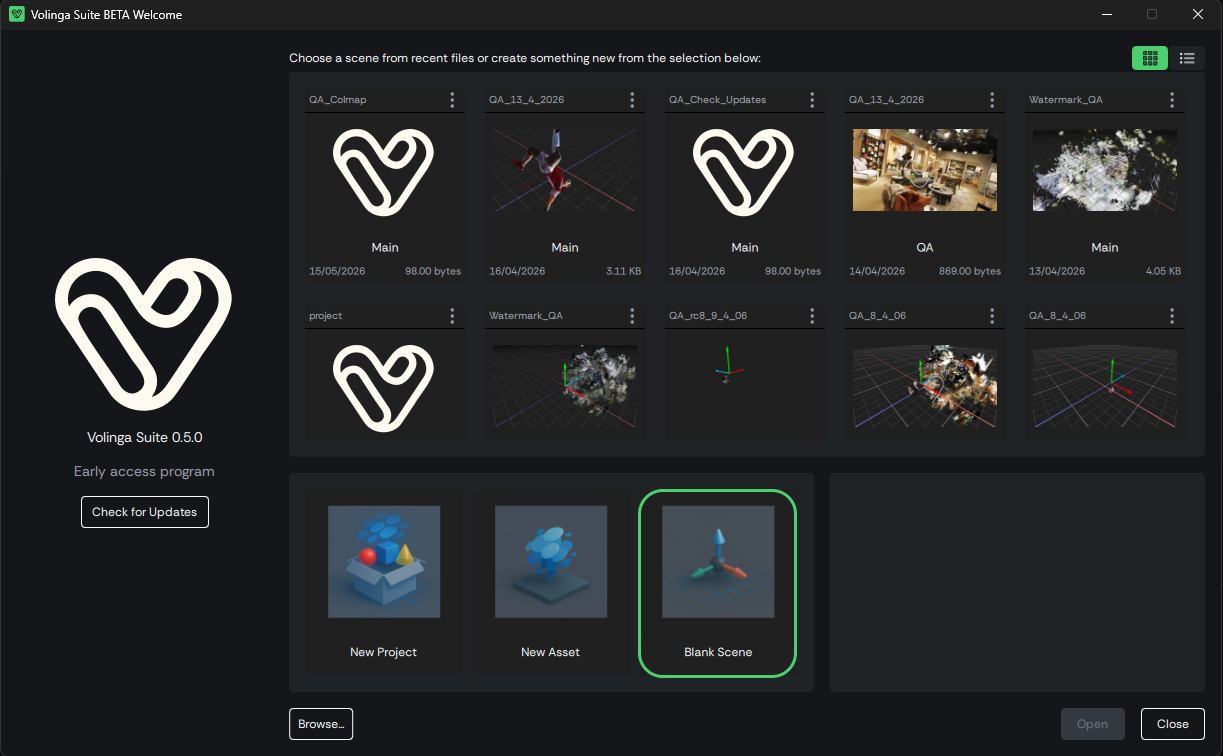This screenshot has height=756, width=1223.
Task: Choose the Blank Scene gizmo icon
Action: 718,561
